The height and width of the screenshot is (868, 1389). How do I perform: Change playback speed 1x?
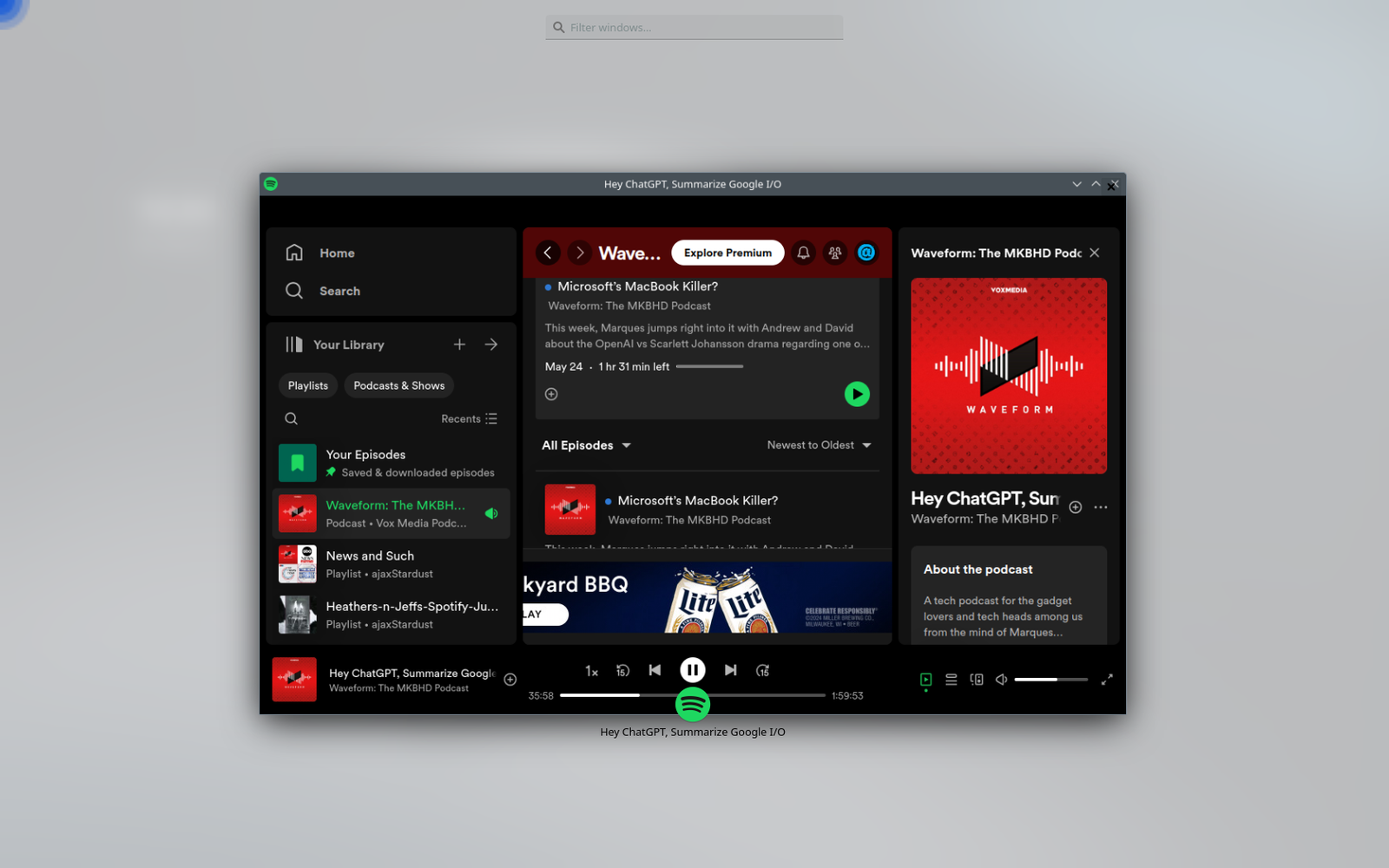click(x=591, y=671)
